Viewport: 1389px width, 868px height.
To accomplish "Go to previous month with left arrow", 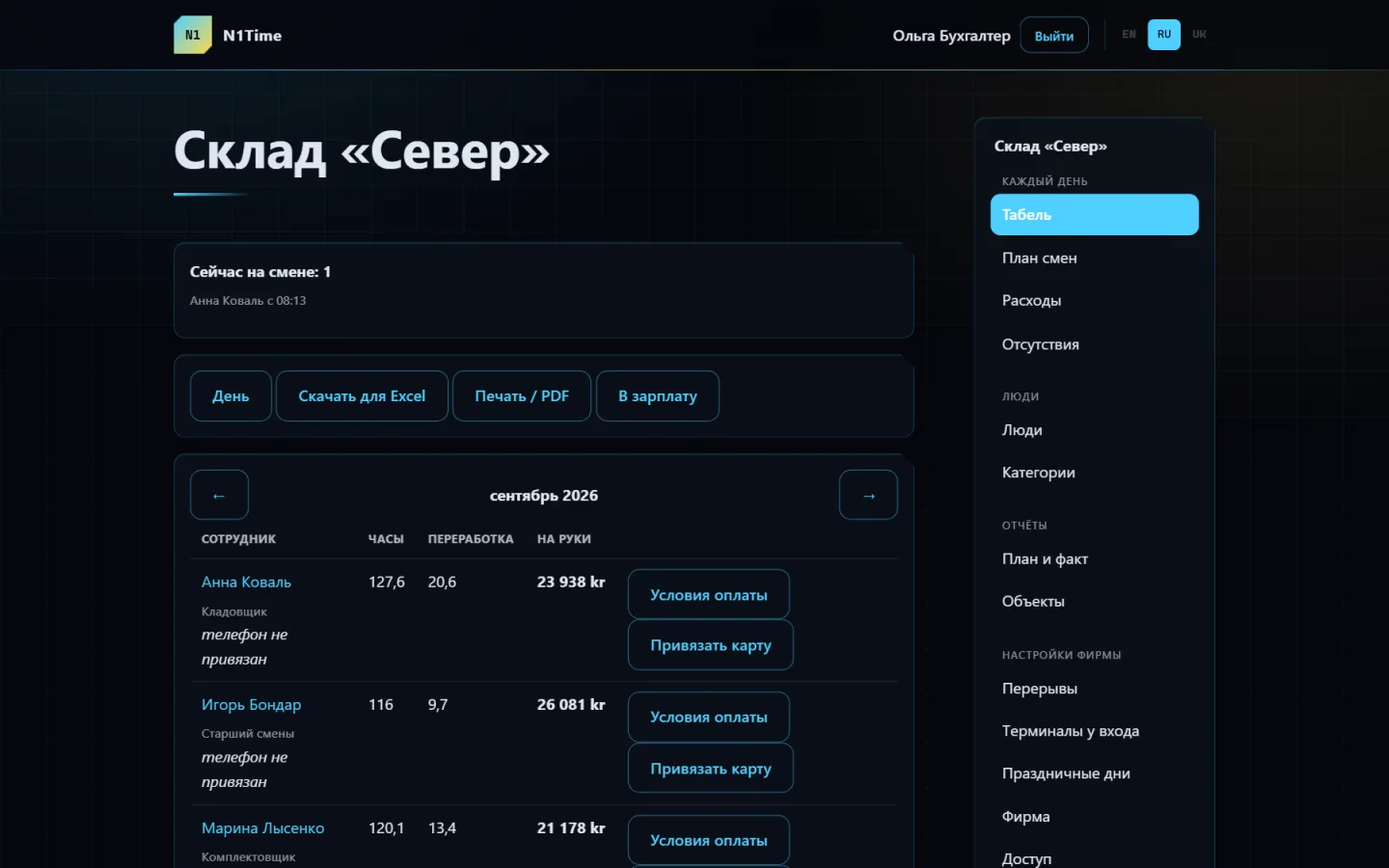I will point(219,495).
